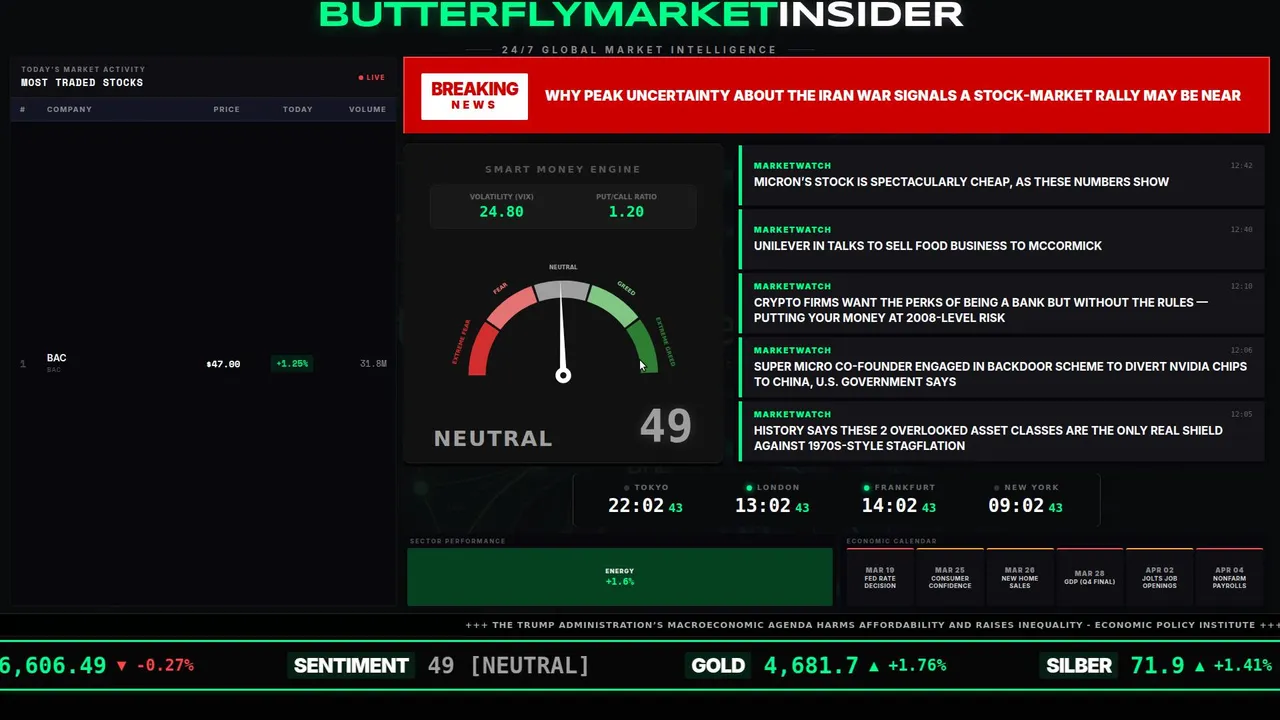Click the Put/Call ratio 1.20

tap(626, 212)
